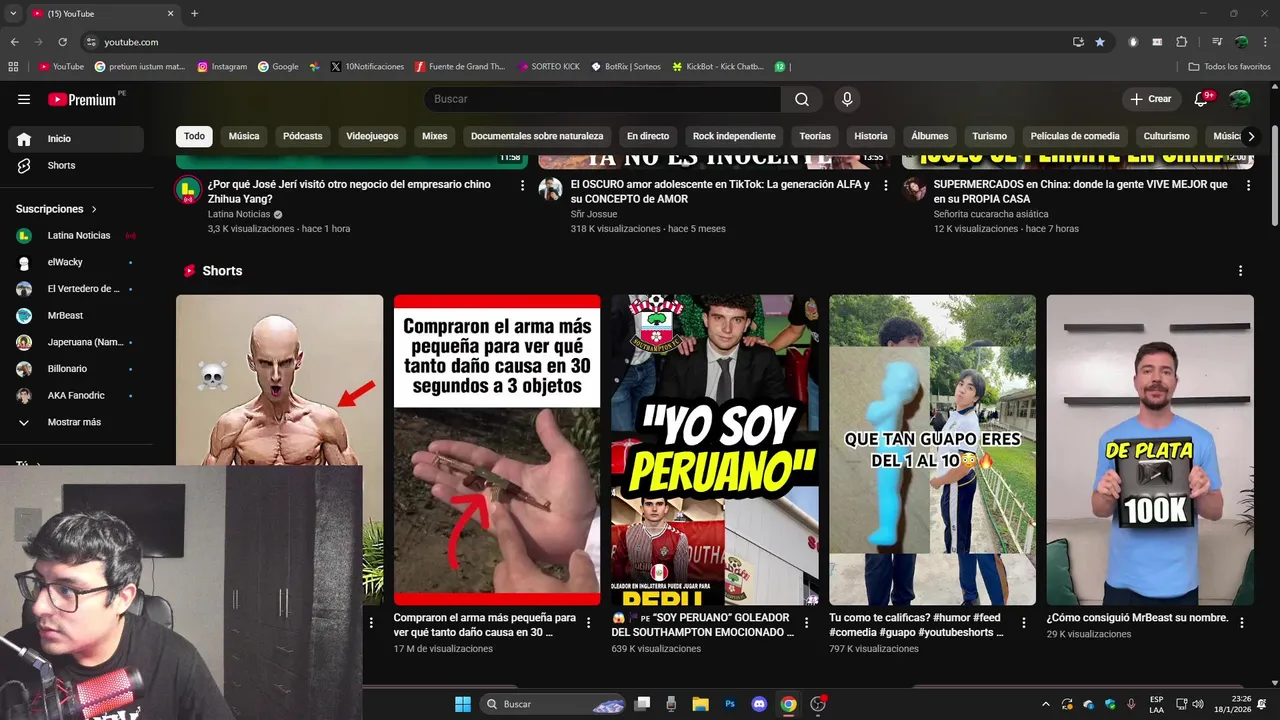Click the Crear button

1151,99
